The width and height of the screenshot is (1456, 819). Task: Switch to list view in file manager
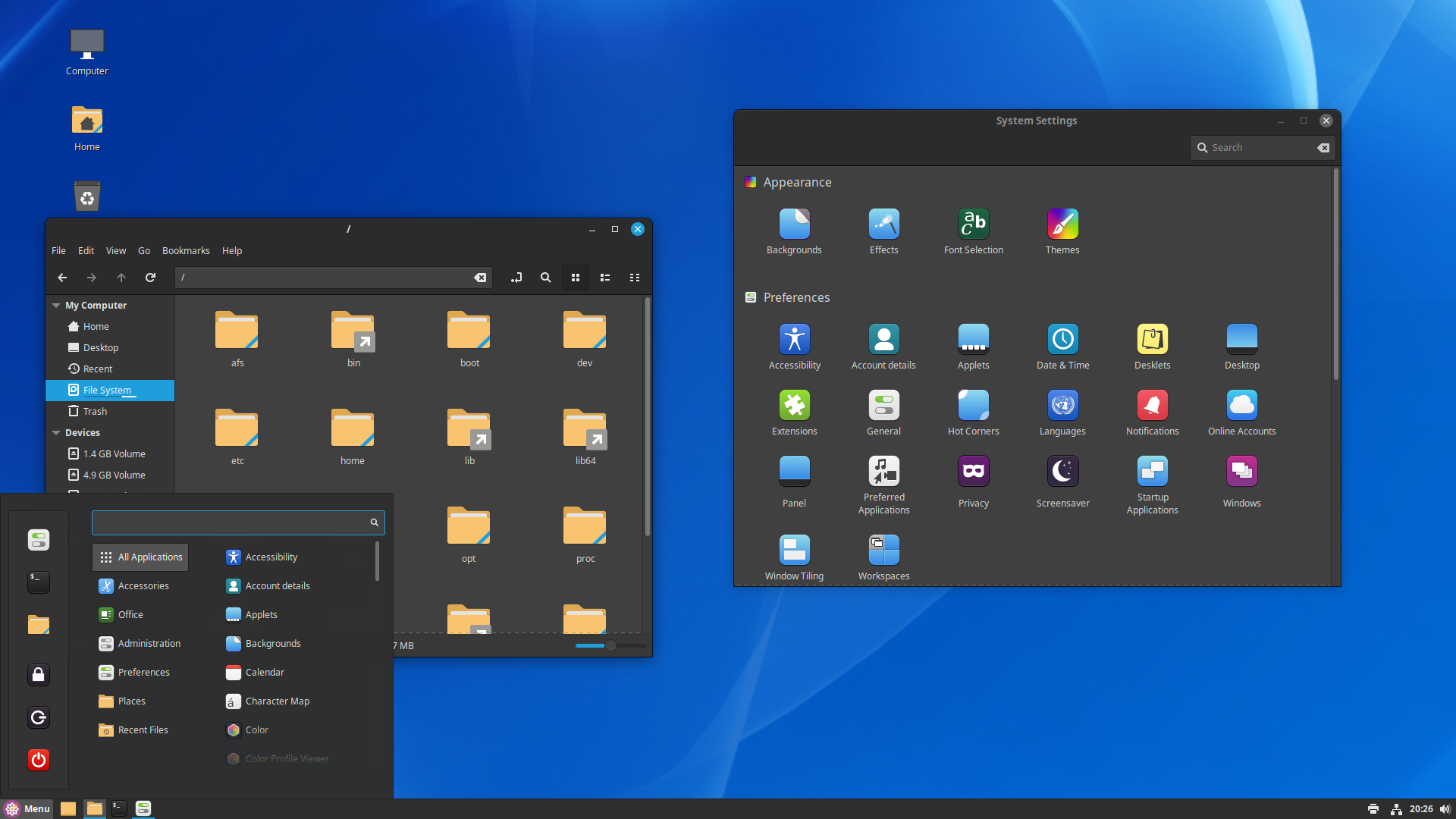point(605,278)
